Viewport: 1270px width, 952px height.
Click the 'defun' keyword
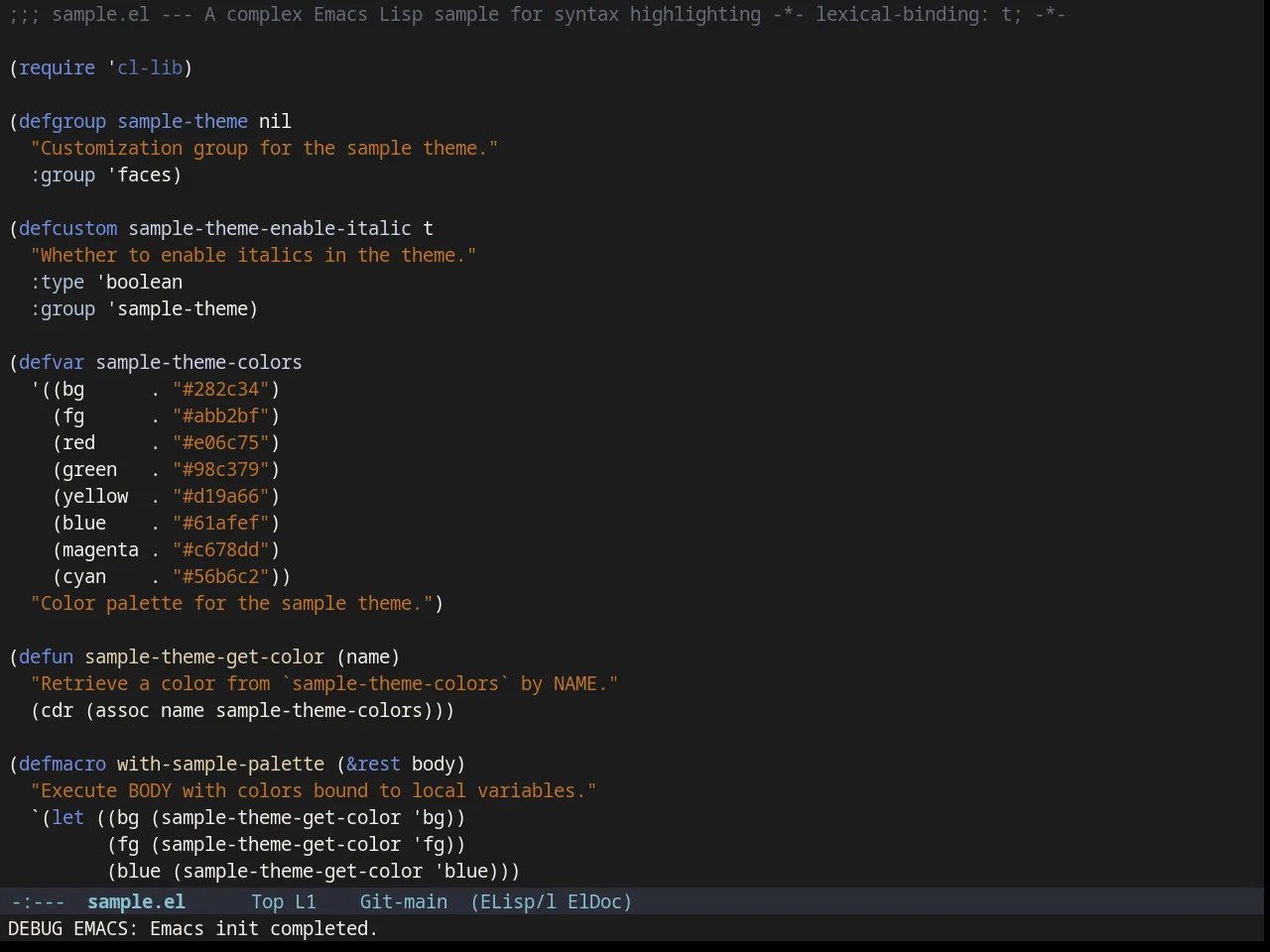coord(46,656)
